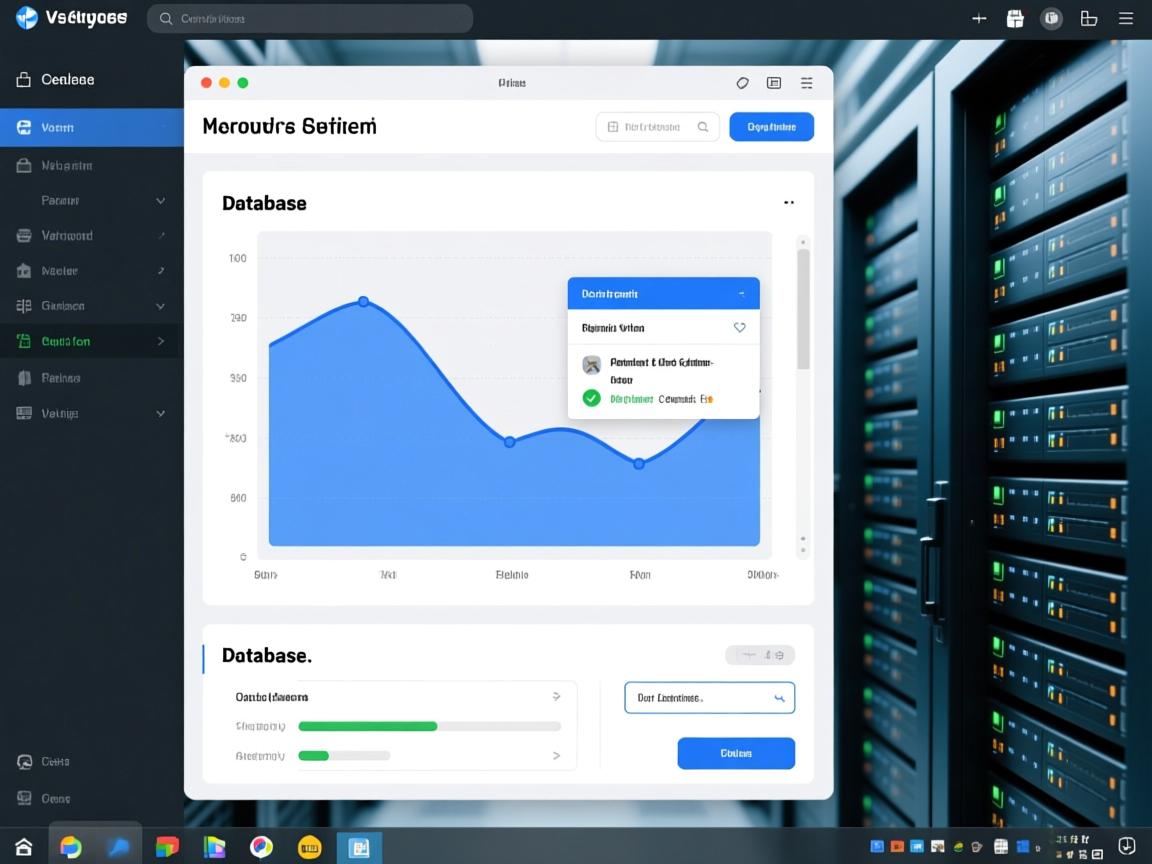This screenshot has height=864, width=1152.
Task: Click the layout panel icon in top bar
Action: 1089,19
